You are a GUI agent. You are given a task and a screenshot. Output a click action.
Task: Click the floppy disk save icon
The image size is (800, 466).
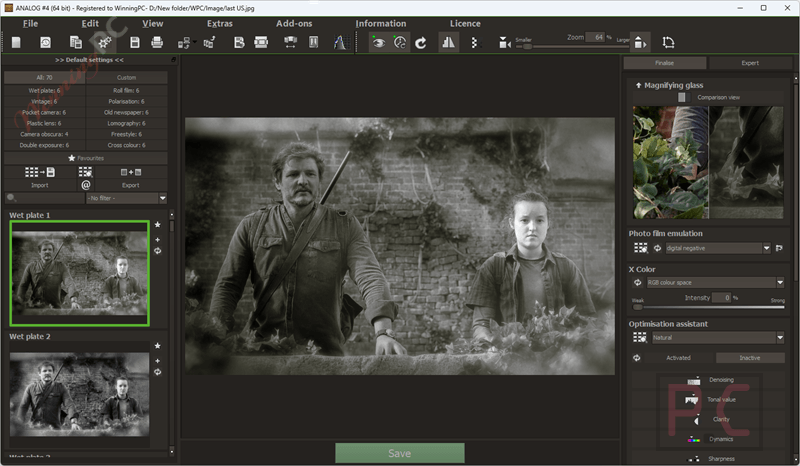135,42
